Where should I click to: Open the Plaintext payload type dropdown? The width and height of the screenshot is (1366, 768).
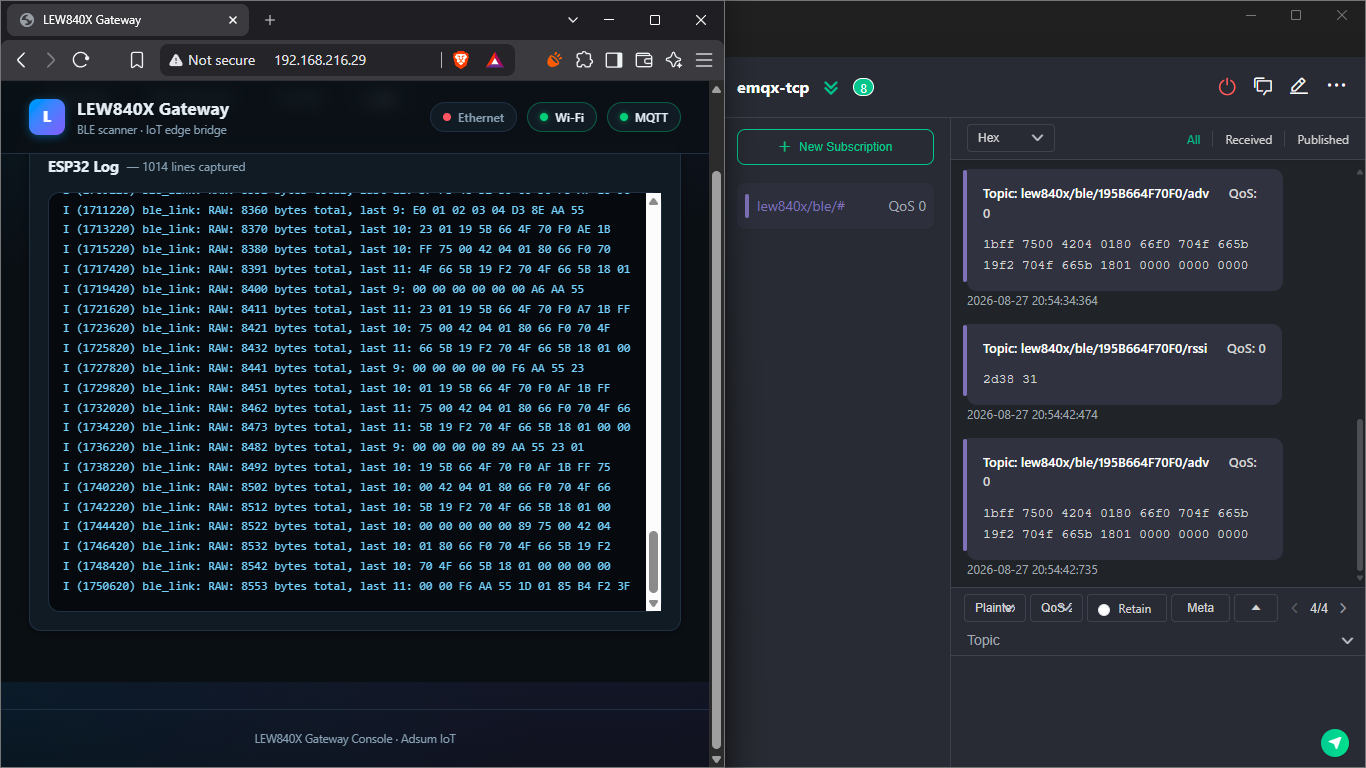click(x=995, y=608)
